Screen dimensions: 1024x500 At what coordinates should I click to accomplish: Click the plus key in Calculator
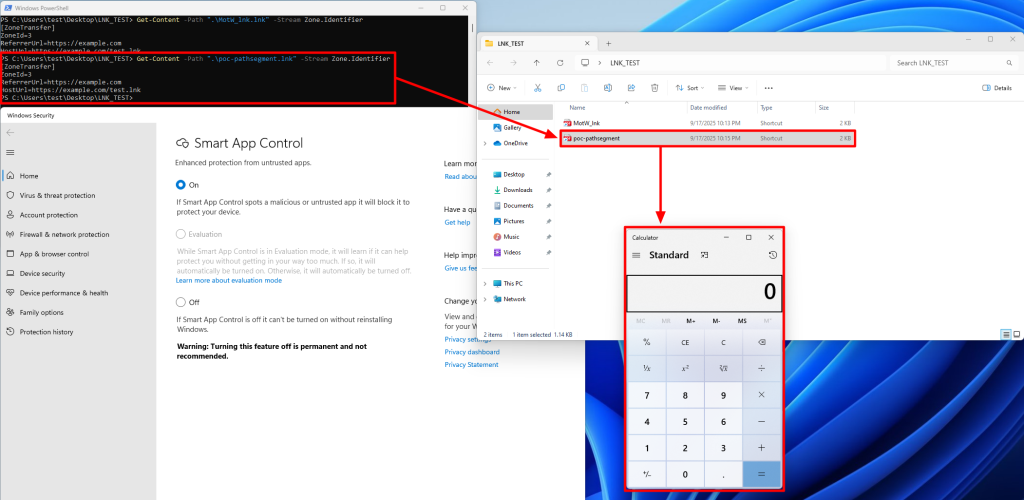click(x=761, y=448)
